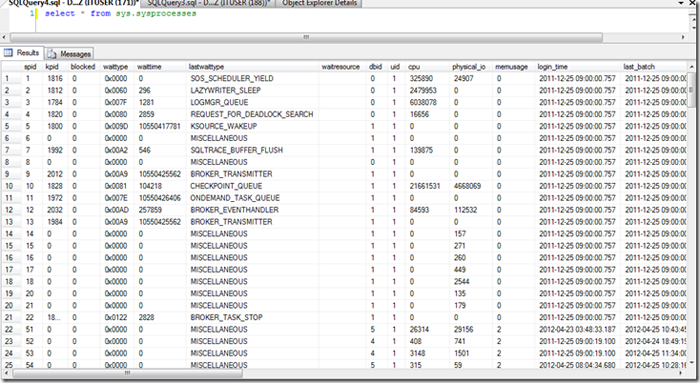Select the KSOURCE_WAKEUP cell
The height and width of the screenshot is (383, 700).
[x=253, y=126]
